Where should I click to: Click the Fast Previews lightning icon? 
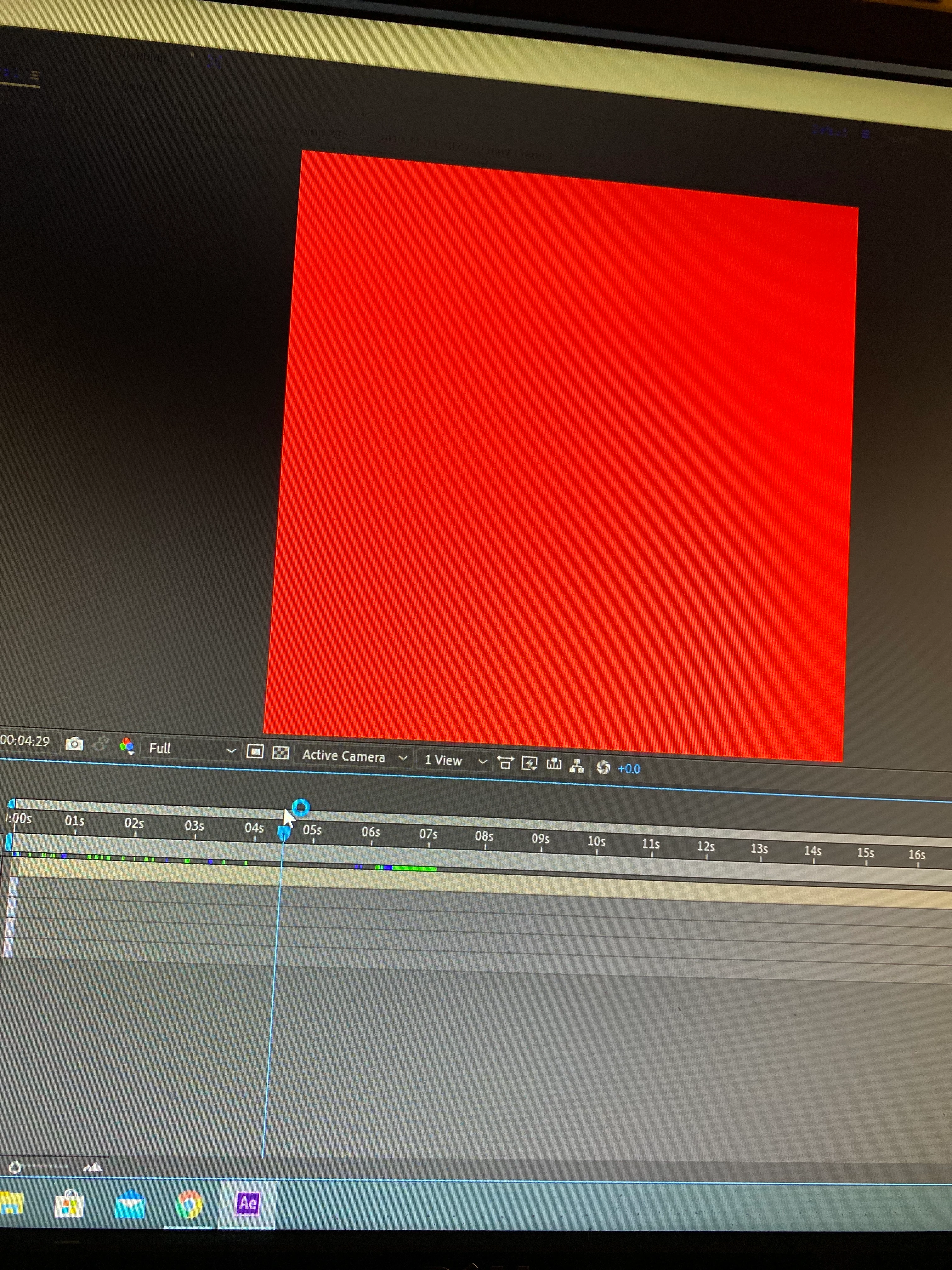point(529,764)
